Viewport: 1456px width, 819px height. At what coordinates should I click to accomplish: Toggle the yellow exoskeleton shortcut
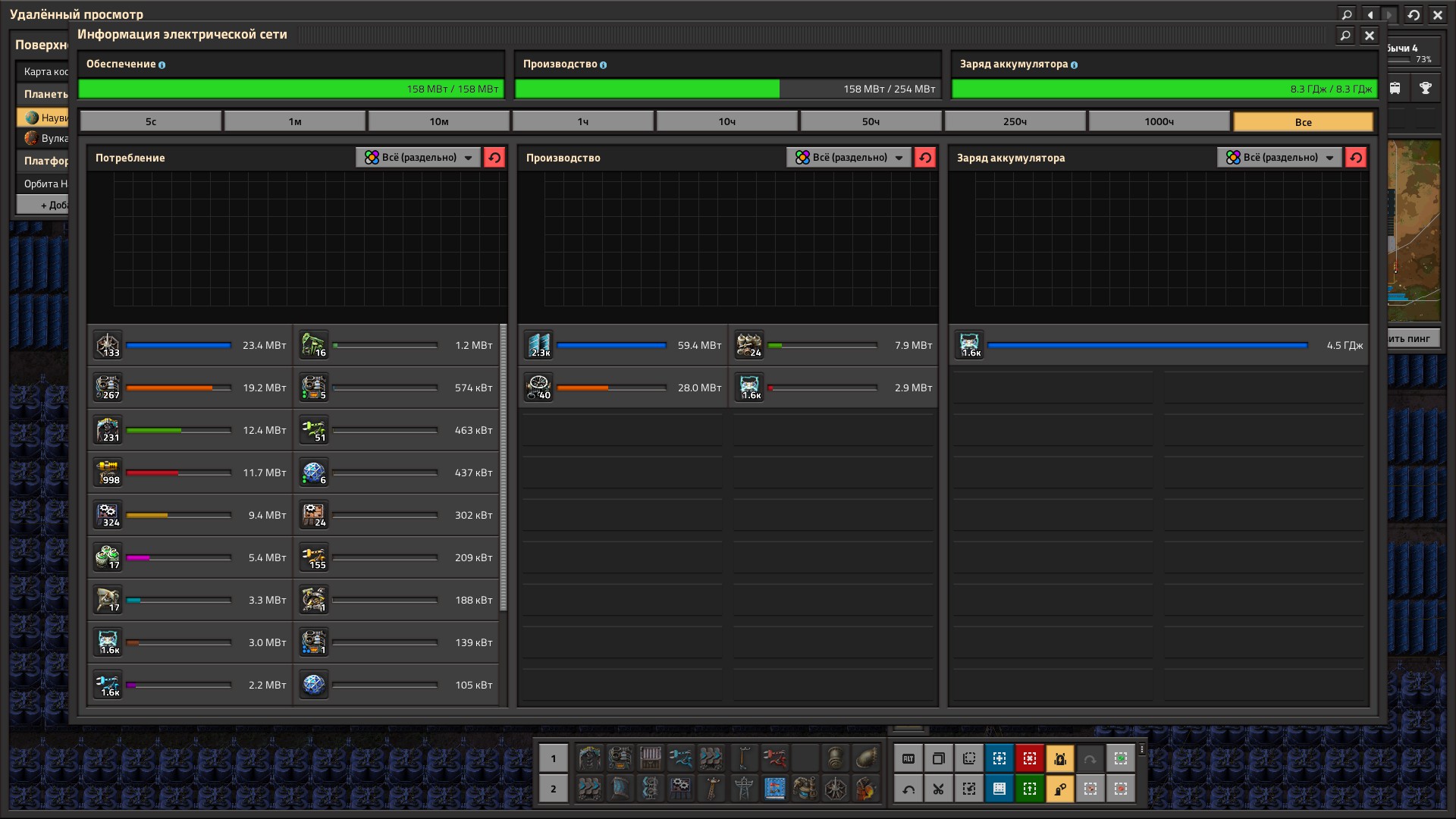tap(1059, 789)
